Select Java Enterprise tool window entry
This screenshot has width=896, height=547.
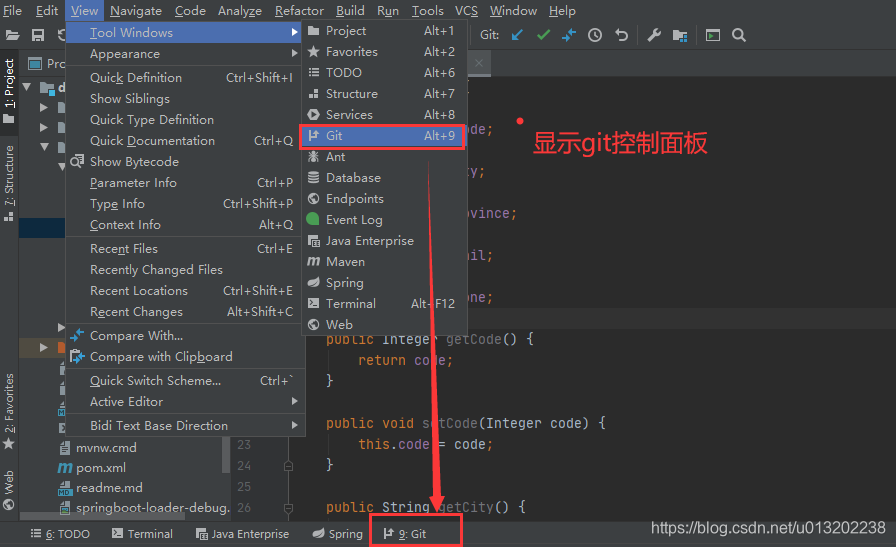tap(383, 241)
